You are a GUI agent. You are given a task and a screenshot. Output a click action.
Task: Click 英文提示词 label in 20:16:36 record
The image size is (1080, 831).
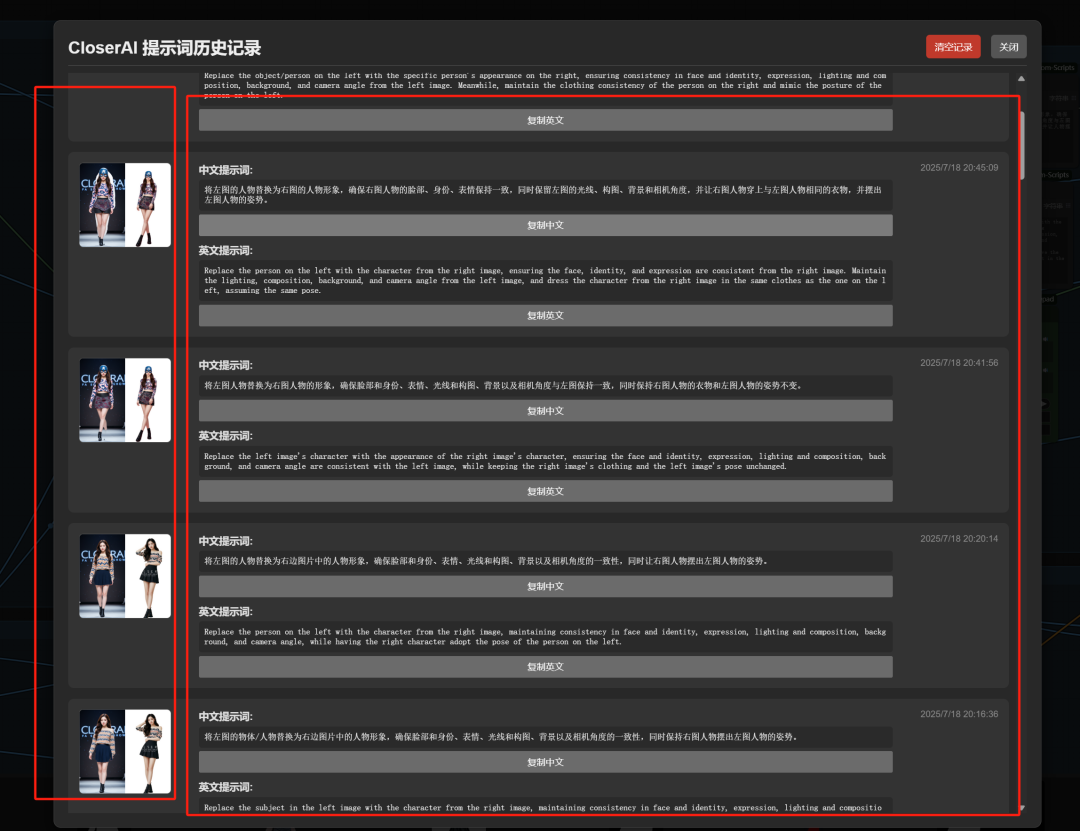click(226, 787)
